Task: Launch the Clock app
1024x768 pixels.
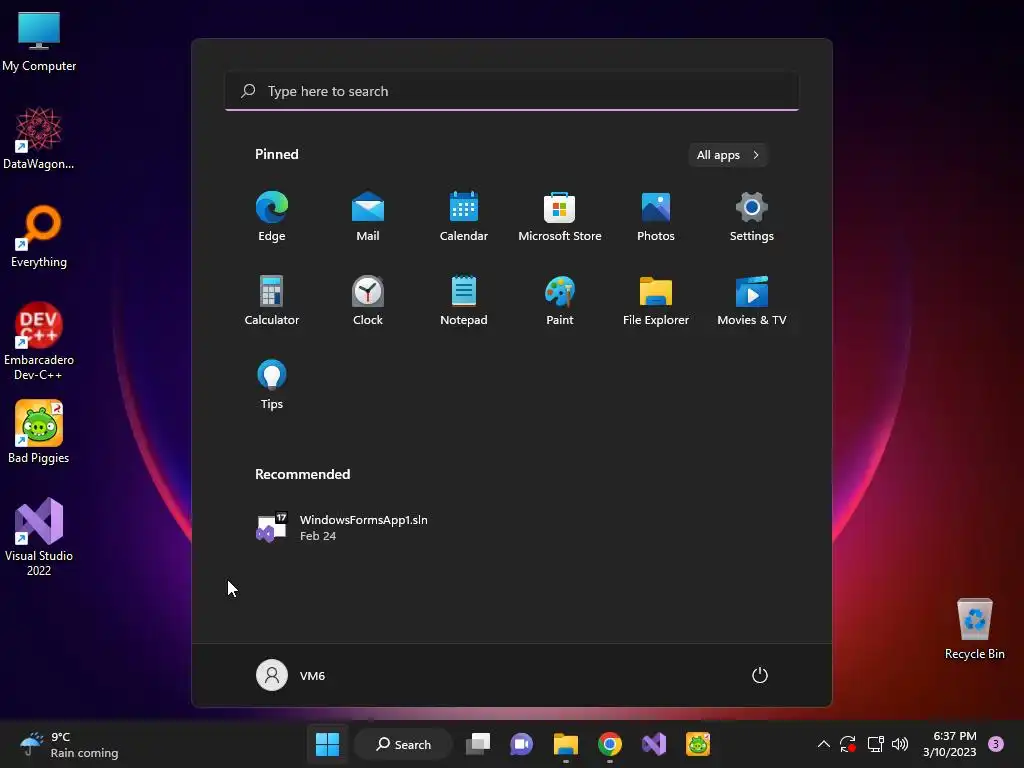Action: tap(368, 300)
